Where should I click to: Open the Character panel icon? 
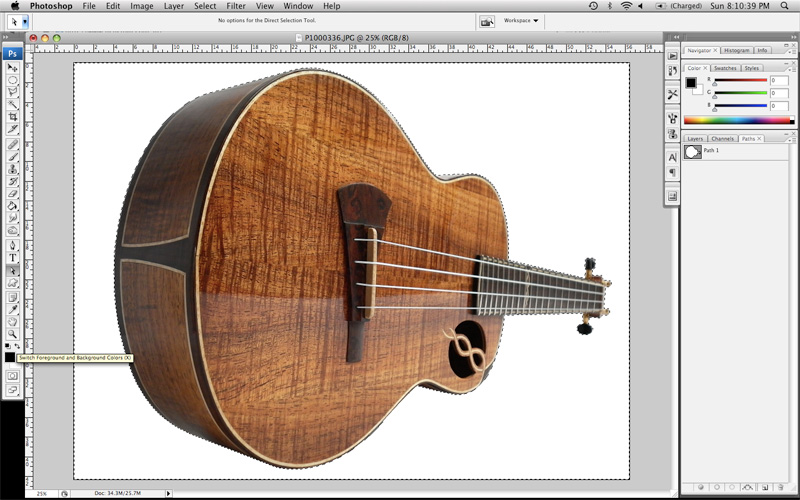[x=672, y=158]
